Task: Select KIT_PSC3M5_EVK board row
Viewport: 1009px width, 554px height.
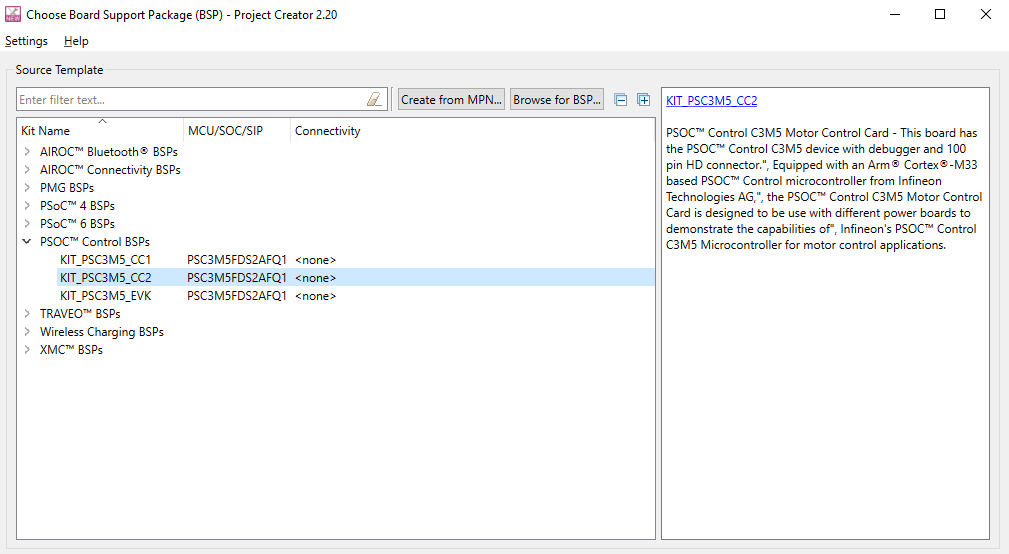Action: tap(356, 296)
